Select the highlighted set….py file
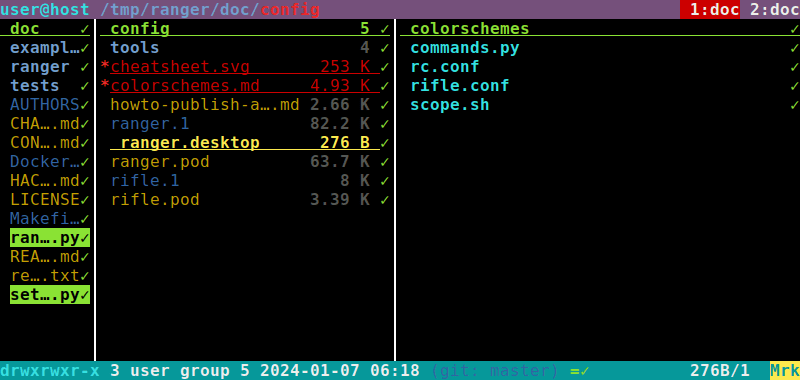 [49, 294]
